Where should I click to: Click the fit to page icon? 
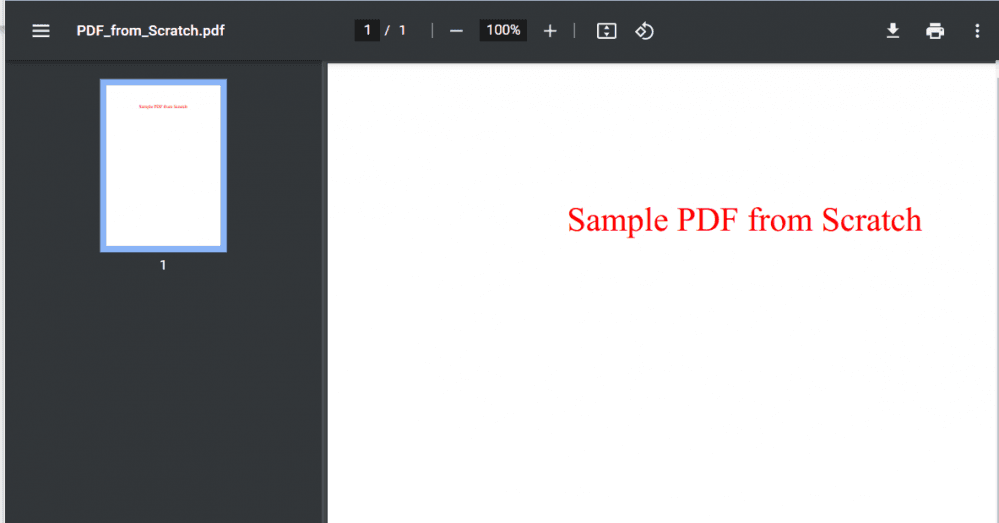[606, 31]
